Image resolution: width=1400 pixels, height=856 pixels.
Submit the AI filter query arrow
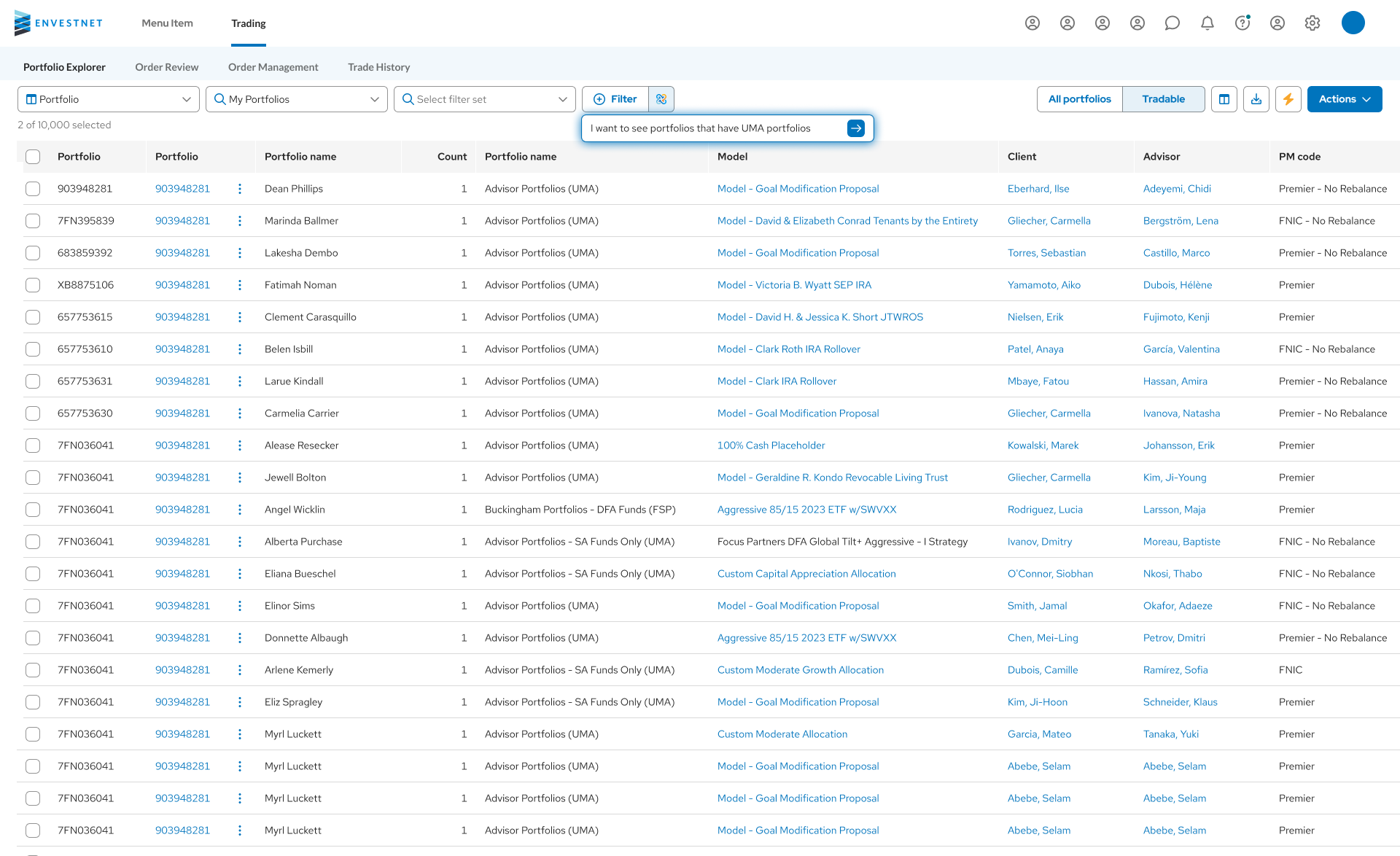click(x=856, y=128)
